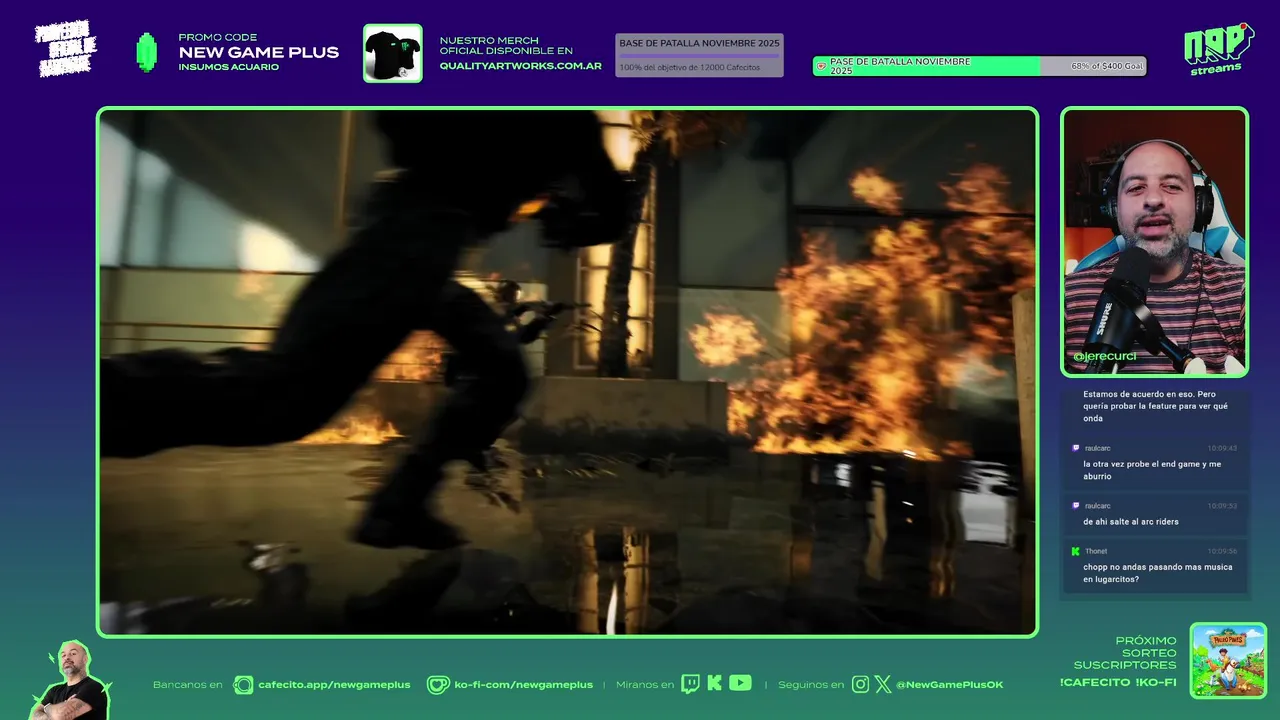The height and width of the screenshot is (720, 1280).
Task: Click the Twitch icon in footer
Action: point(690,684)
